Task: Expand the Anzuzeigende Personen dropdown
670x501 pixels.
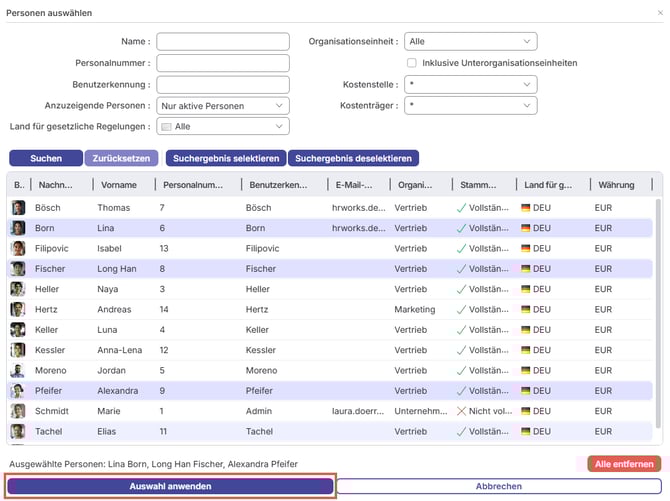Action: 223,105
